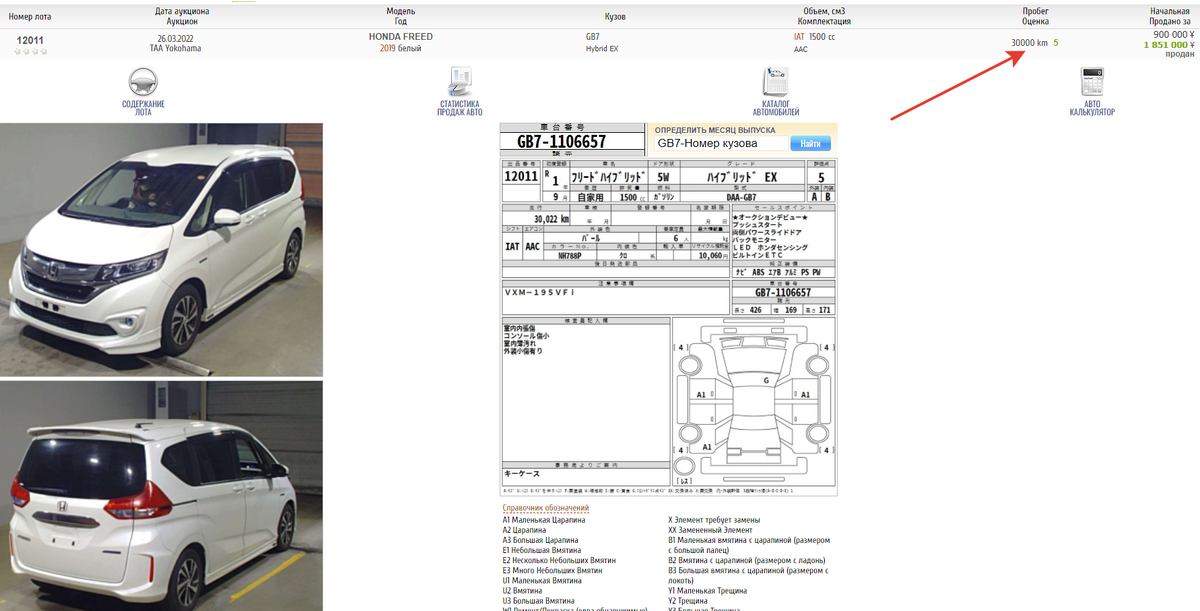Click the B3 Большая вмятина с царапиной entry
The height and width of the screenshot is (611, 1200).
pos(748,575)
